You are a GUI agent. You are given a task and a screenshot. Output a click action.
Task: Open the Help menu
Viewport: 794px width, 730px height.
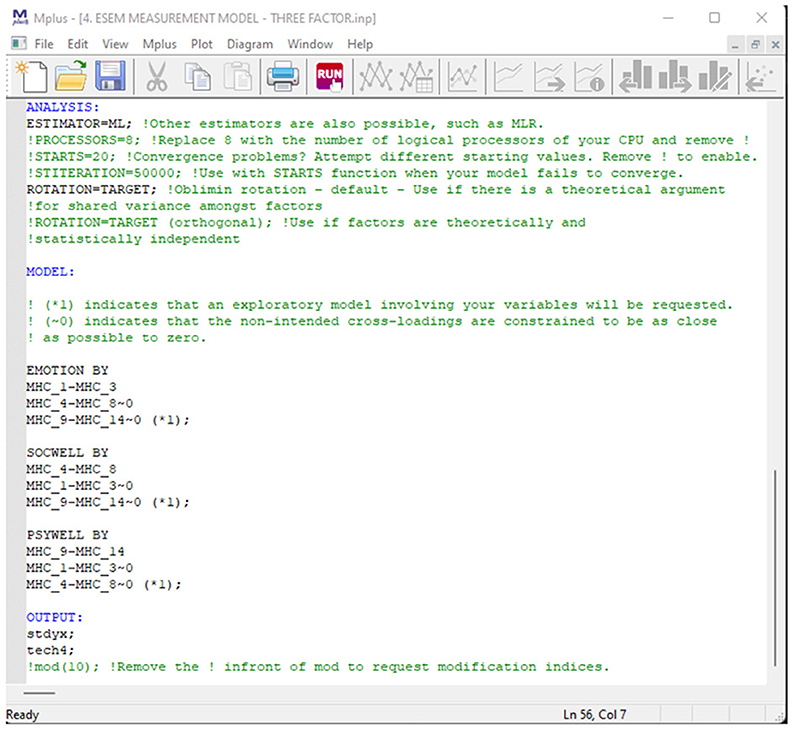tap(360, 44)
